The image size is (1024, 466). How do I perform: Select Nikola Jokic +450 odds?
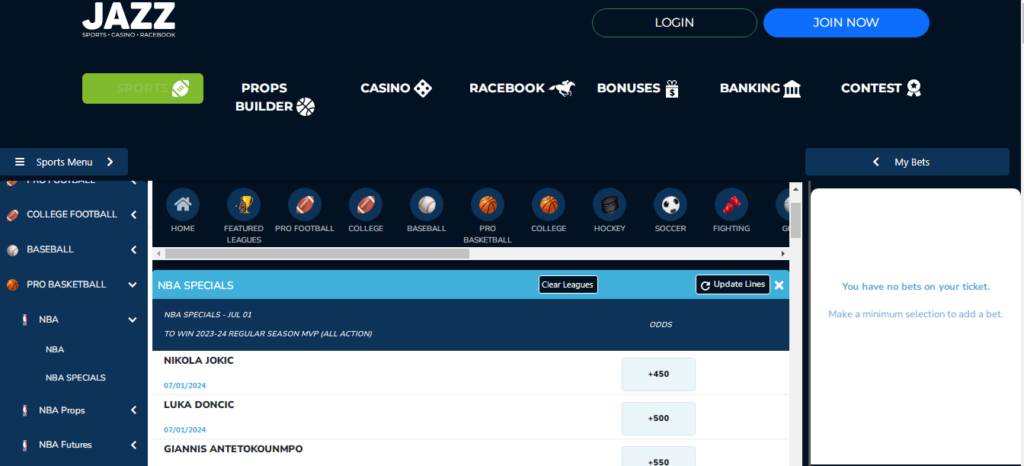click(x=658, y=375)
